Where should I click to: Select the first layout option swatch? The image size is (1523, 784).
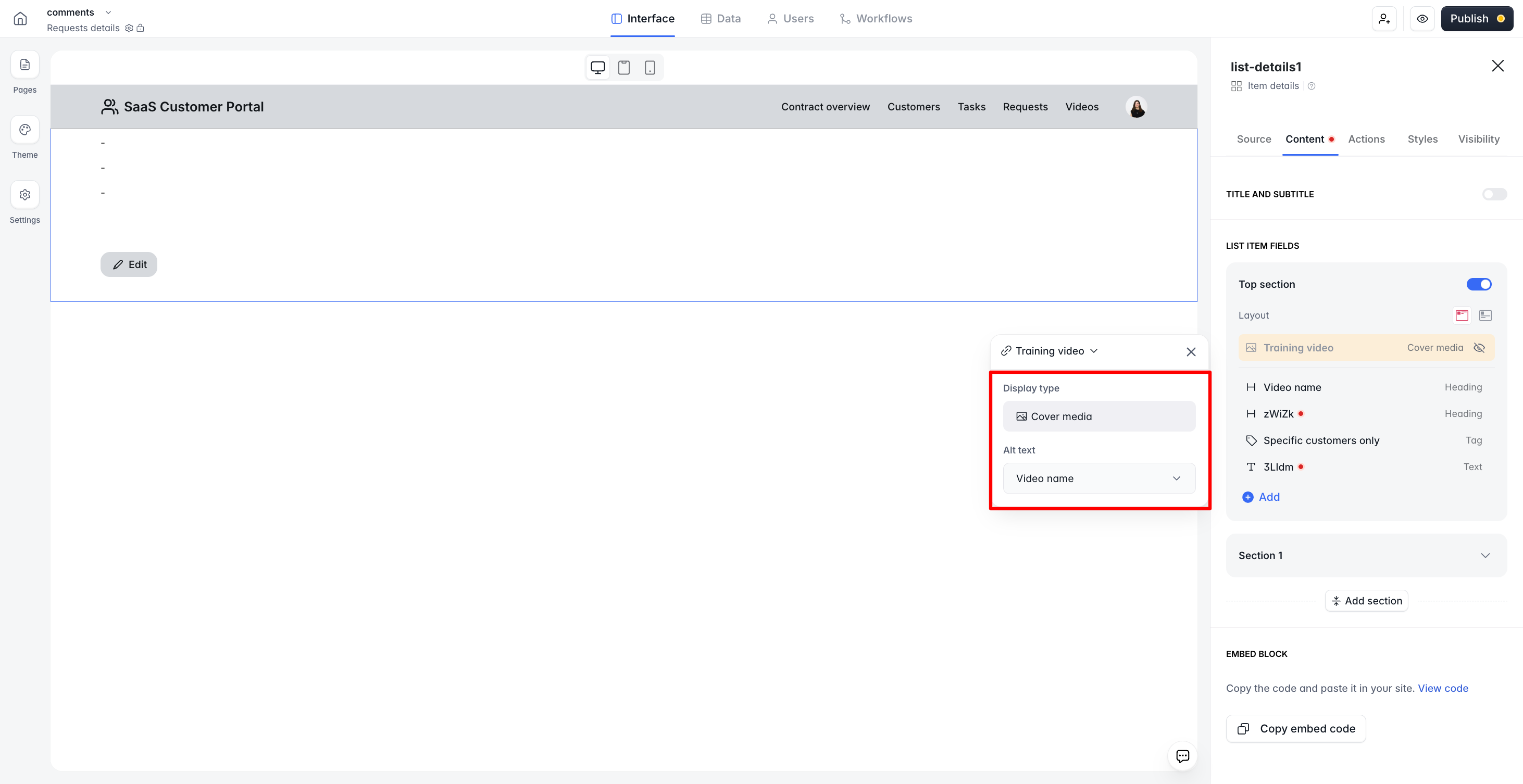point(1462,315)
